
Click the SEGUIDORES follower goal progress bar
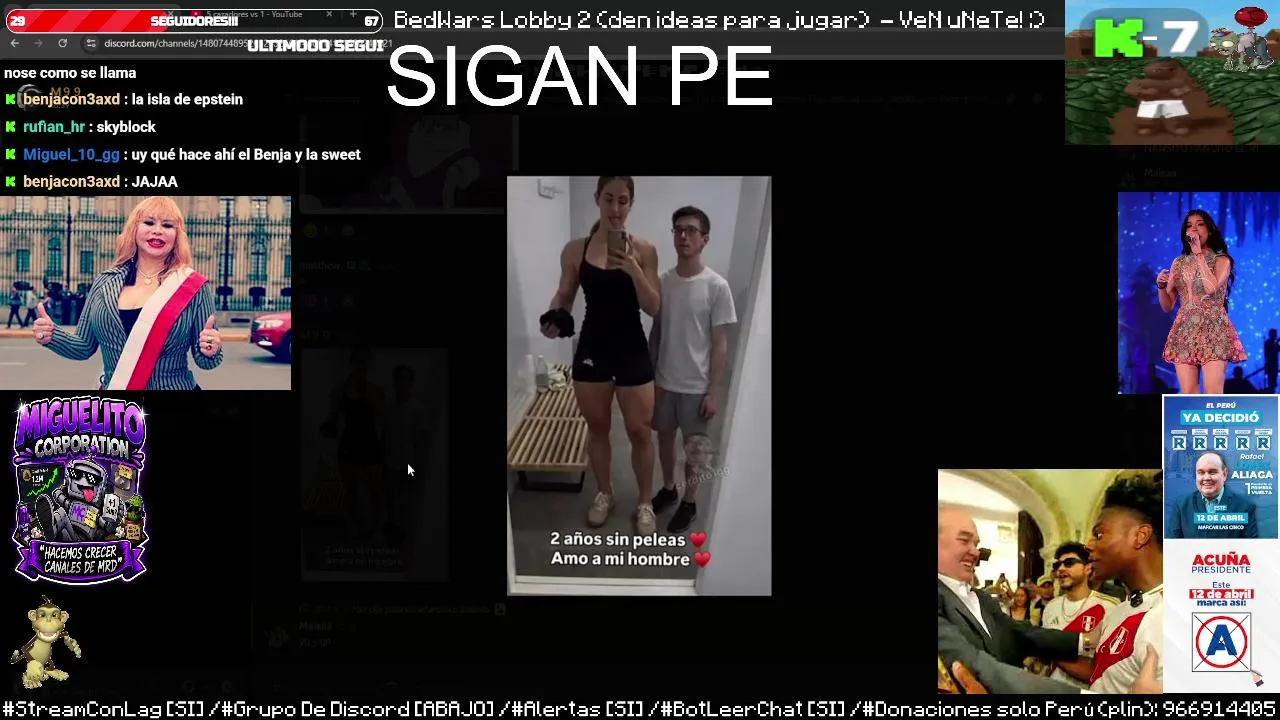194,21
